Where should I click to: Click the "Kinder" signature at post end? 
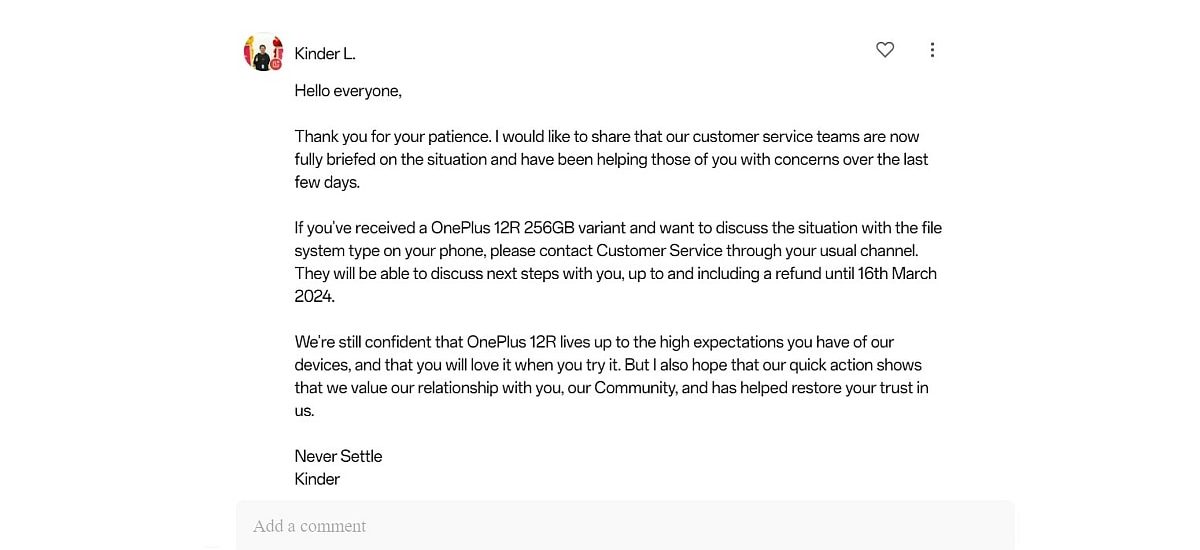(x=317, y=479)
